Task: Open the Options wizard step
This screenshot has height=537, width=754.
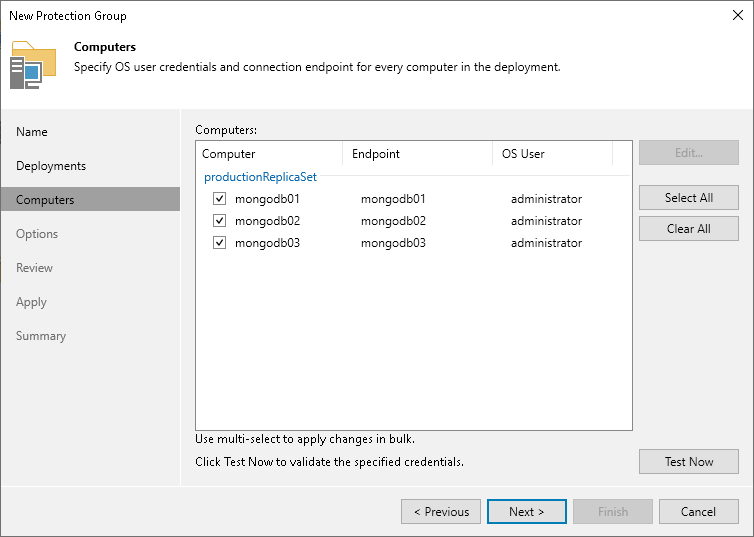Action: pos(37,234)
